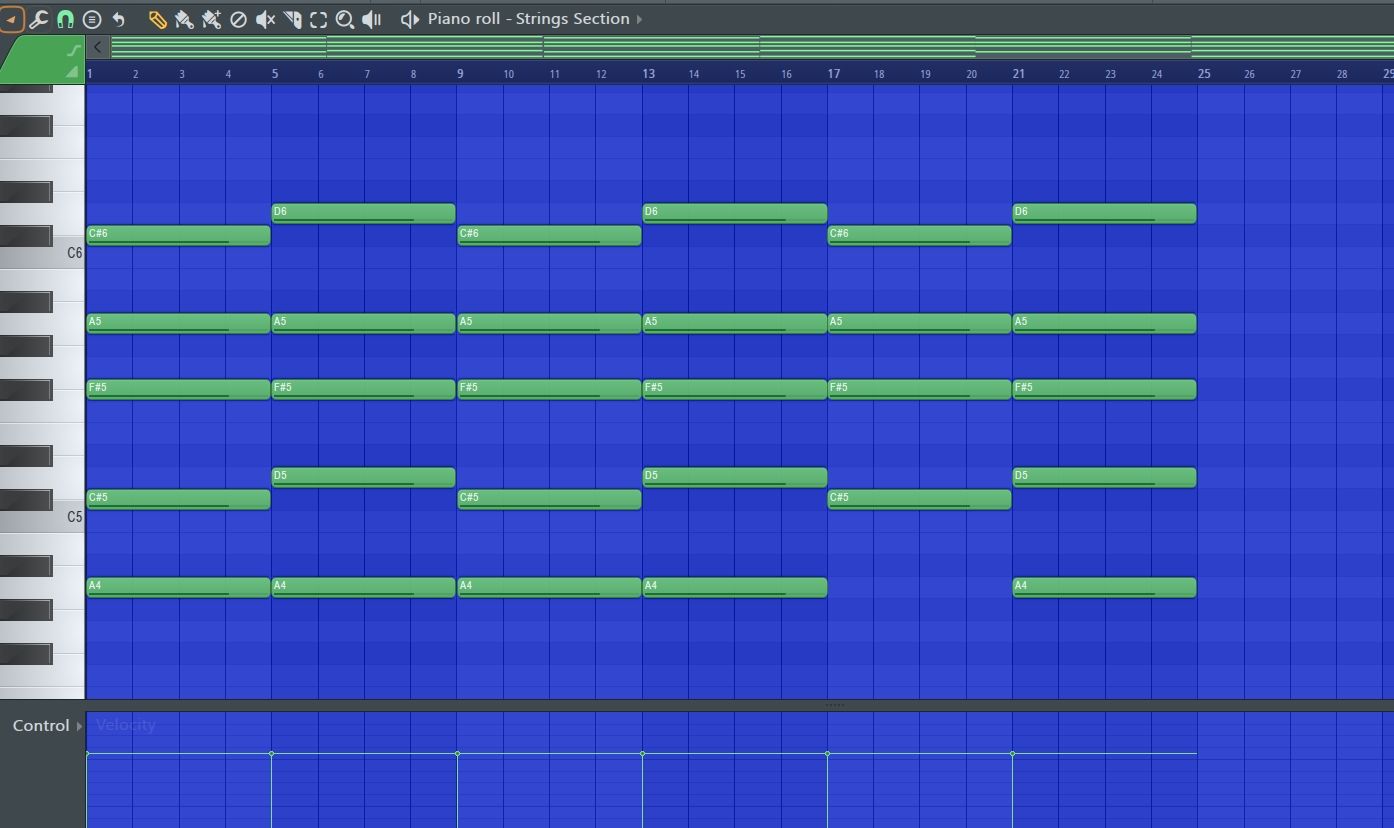Select the Paint brush tool
This screenshot has height=828, width=1394.
(x=184, y=19)
